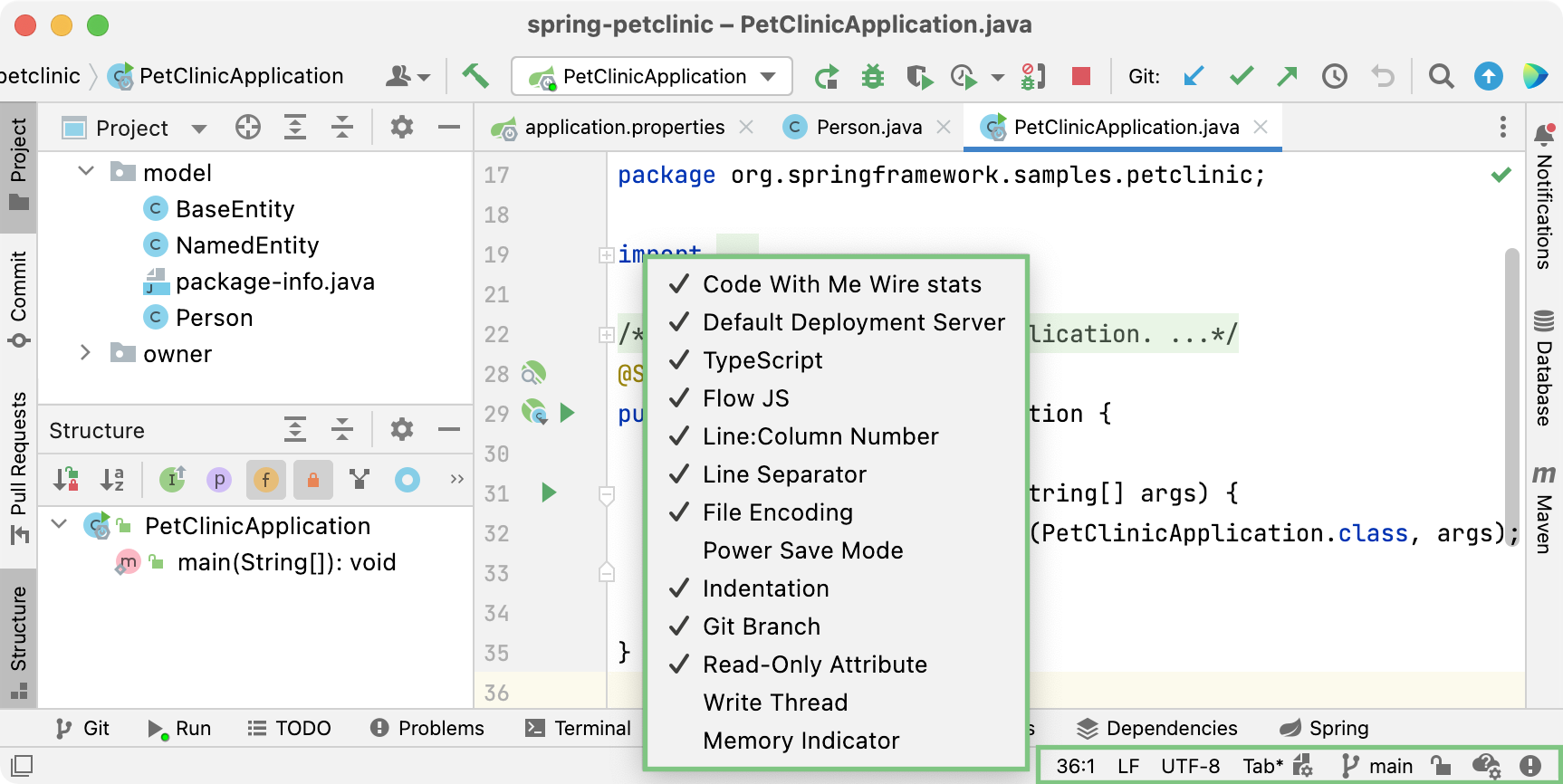Image resolution: width=1563 pixels, height=784 pixels.
Task: Open the Git tool window
Action: click(x=82, y=729)
